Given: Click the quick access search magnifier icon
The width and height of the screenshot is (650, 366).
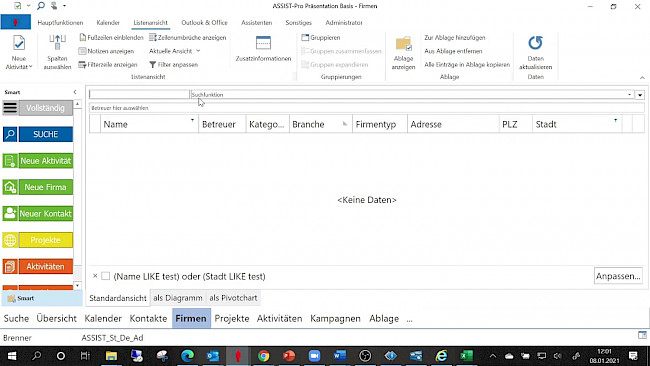Looking at the screenshot, I should tap(41, 6).
